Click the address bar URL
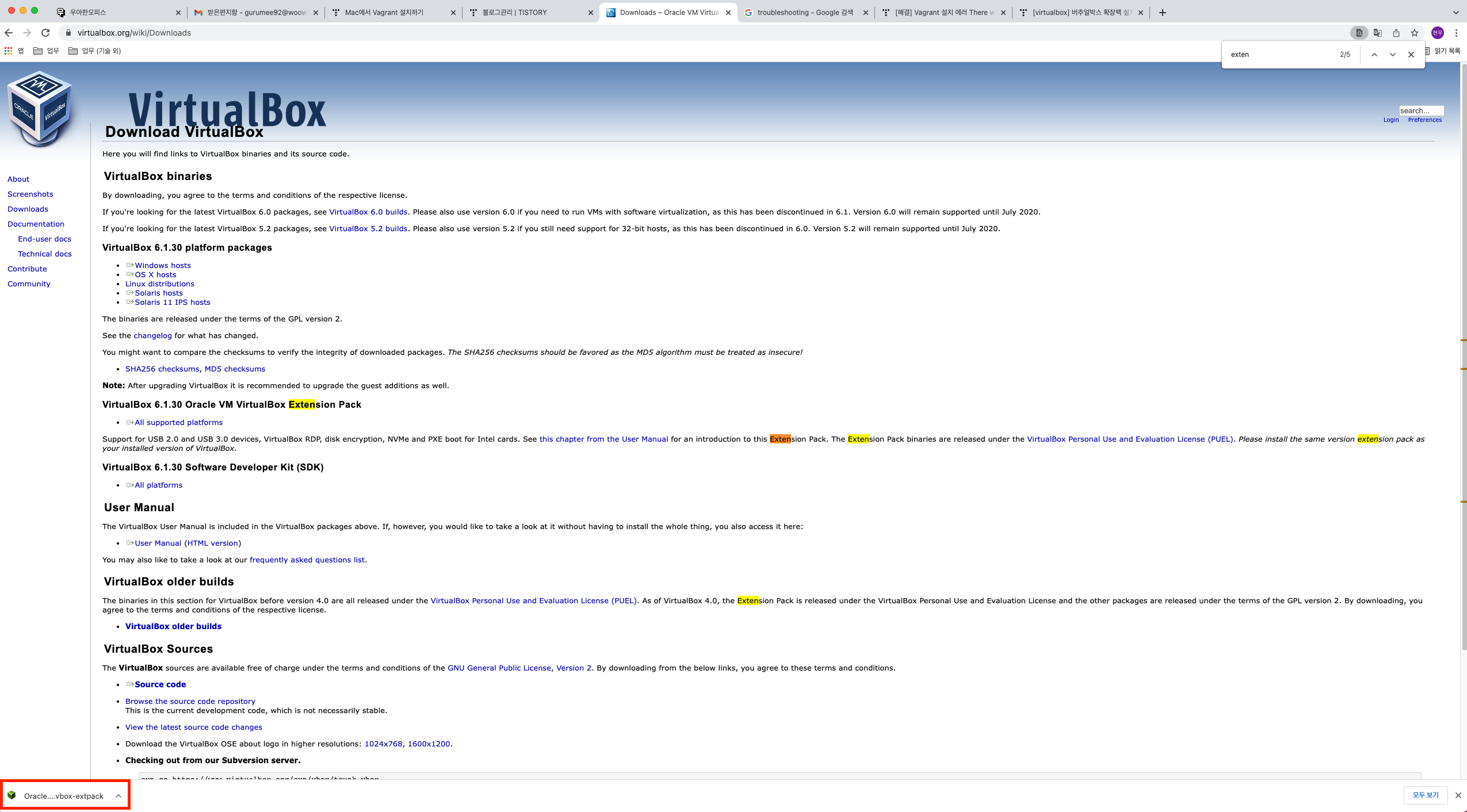Image resolution: width=1467 pixels, height=812 pixels. tap(134, 33)
